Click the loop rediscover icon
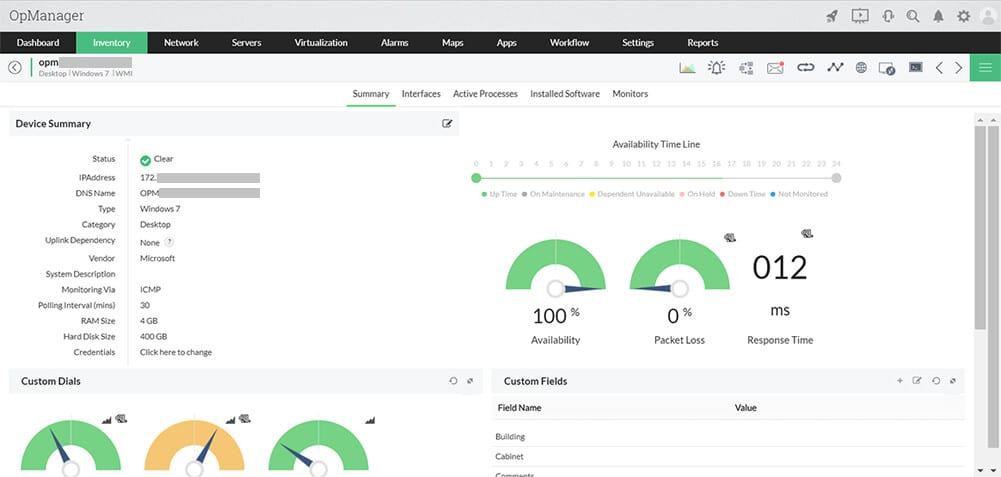Image resolution: width=1001 pixels, height=477 pixels. tap(806, 67)
